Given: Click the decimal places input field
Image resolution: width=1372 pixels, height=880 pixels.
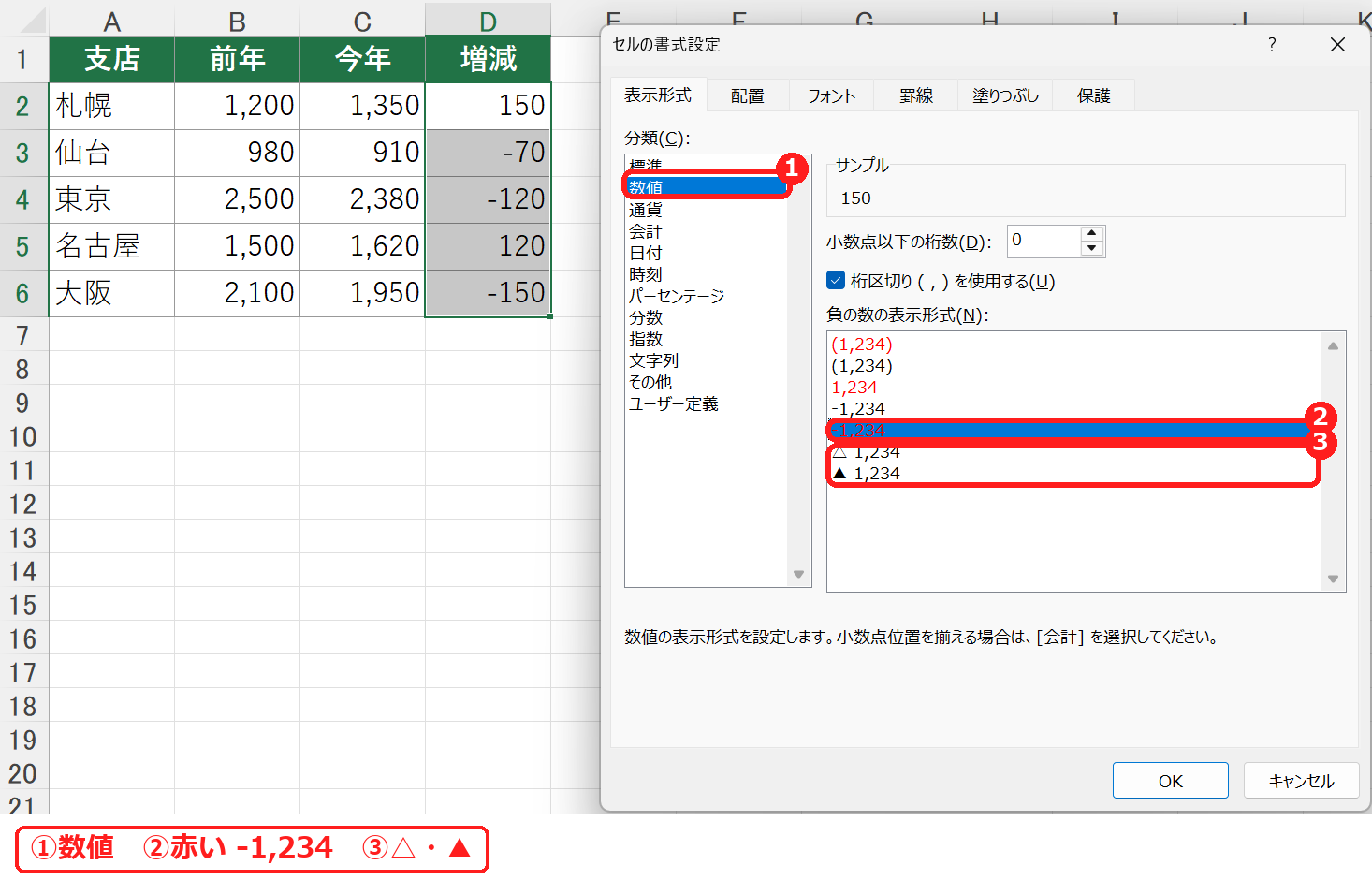Looking at the screenshot, I should 1044,241.
